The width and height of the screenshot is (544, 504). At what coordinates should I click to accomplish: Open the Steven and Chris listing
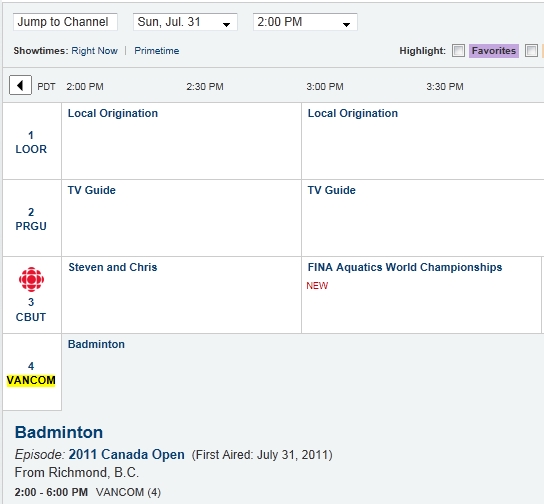pos(113,267)
